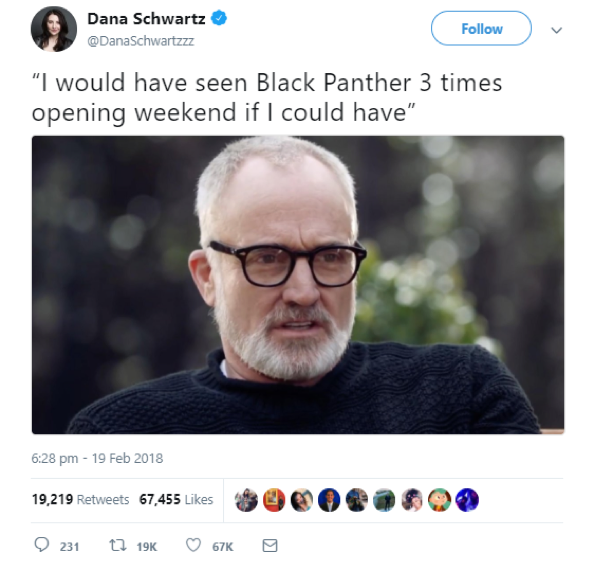Follow Dana Schwartz
The image size is (593, 568).
click(481, 28)
